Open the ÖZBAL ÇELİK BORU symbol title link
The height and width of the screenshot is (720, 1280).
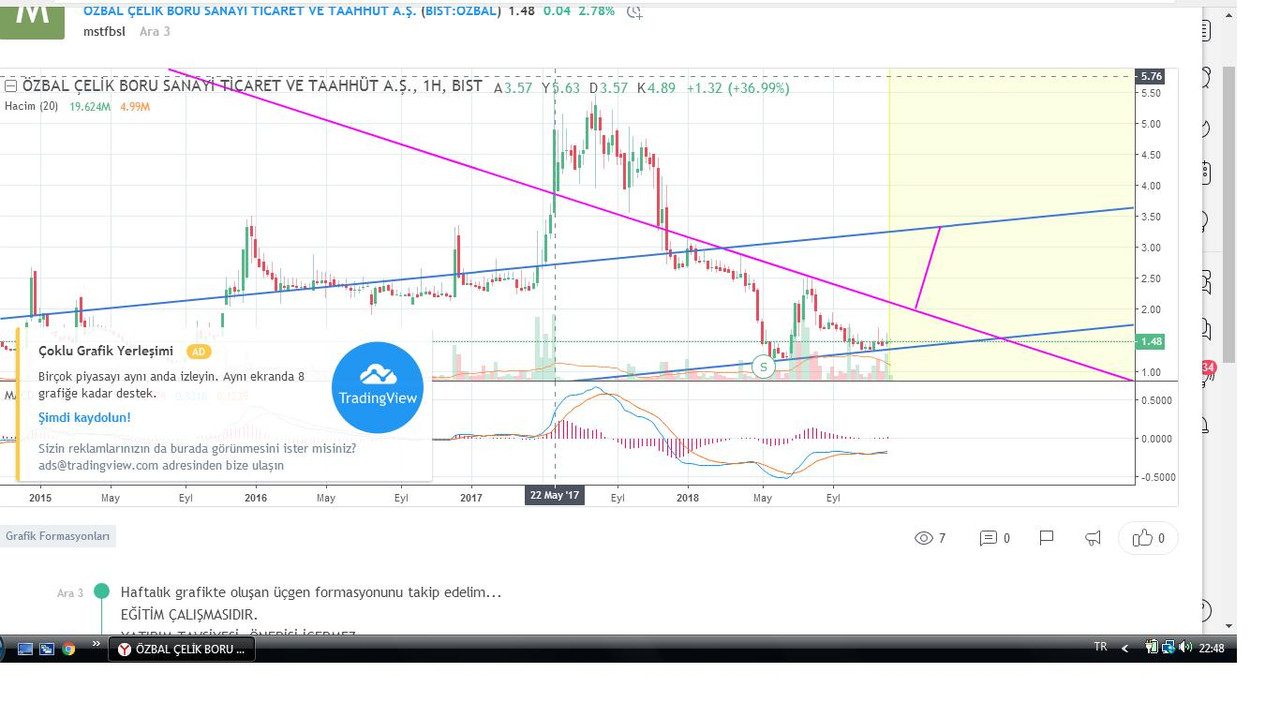point(250,11)
